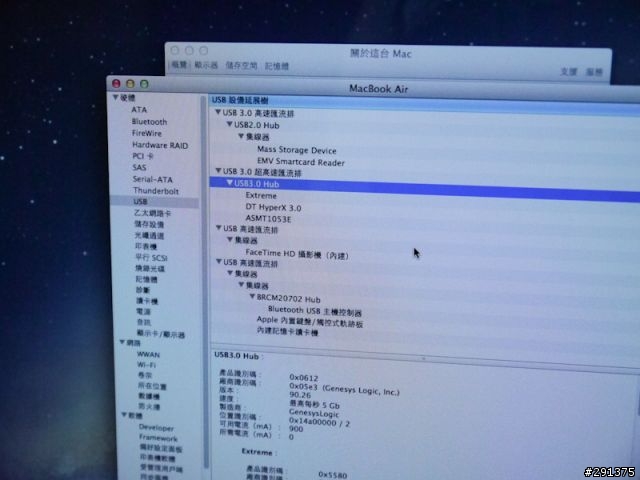
Task: Select Apple 內置鍵盤/觸控式軌跡板 row
Action: [310, 322]
